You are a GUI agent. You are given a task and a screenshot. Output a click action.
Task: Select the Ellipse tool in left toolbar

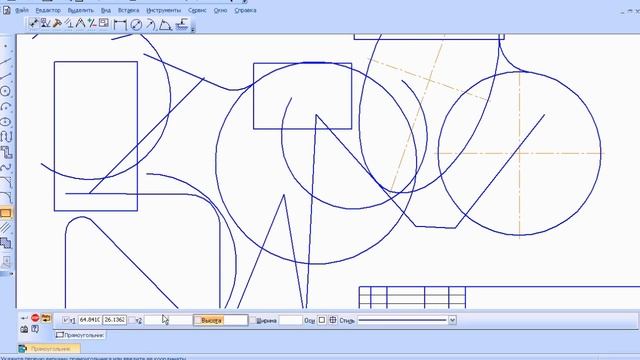pyautogui.click(x=6, y=122)
